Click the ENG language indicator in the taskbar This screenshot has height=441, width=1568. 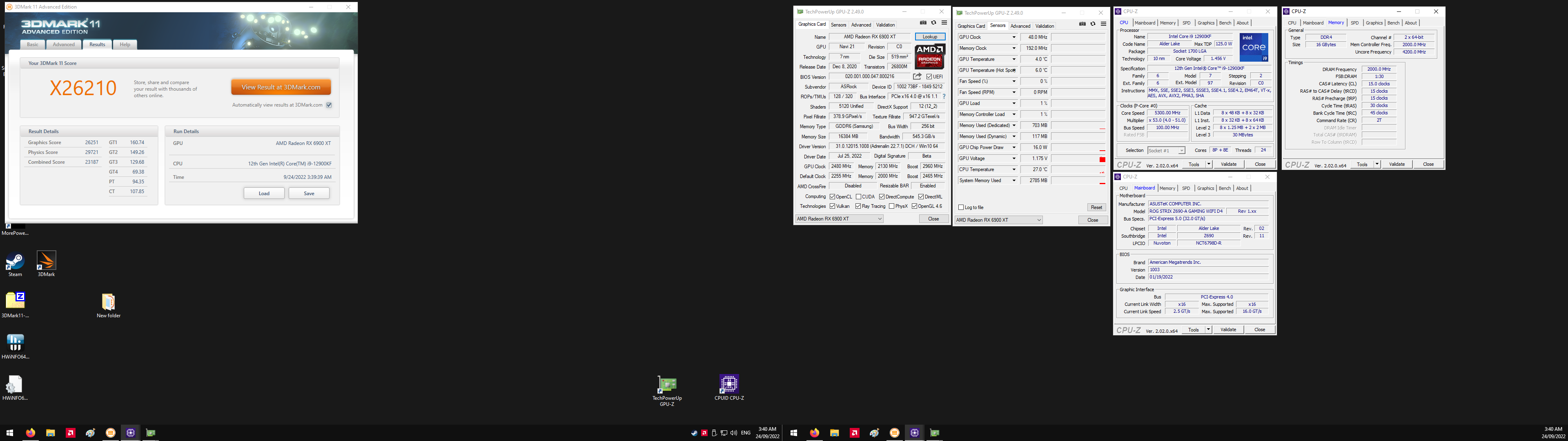coord(745,433)
